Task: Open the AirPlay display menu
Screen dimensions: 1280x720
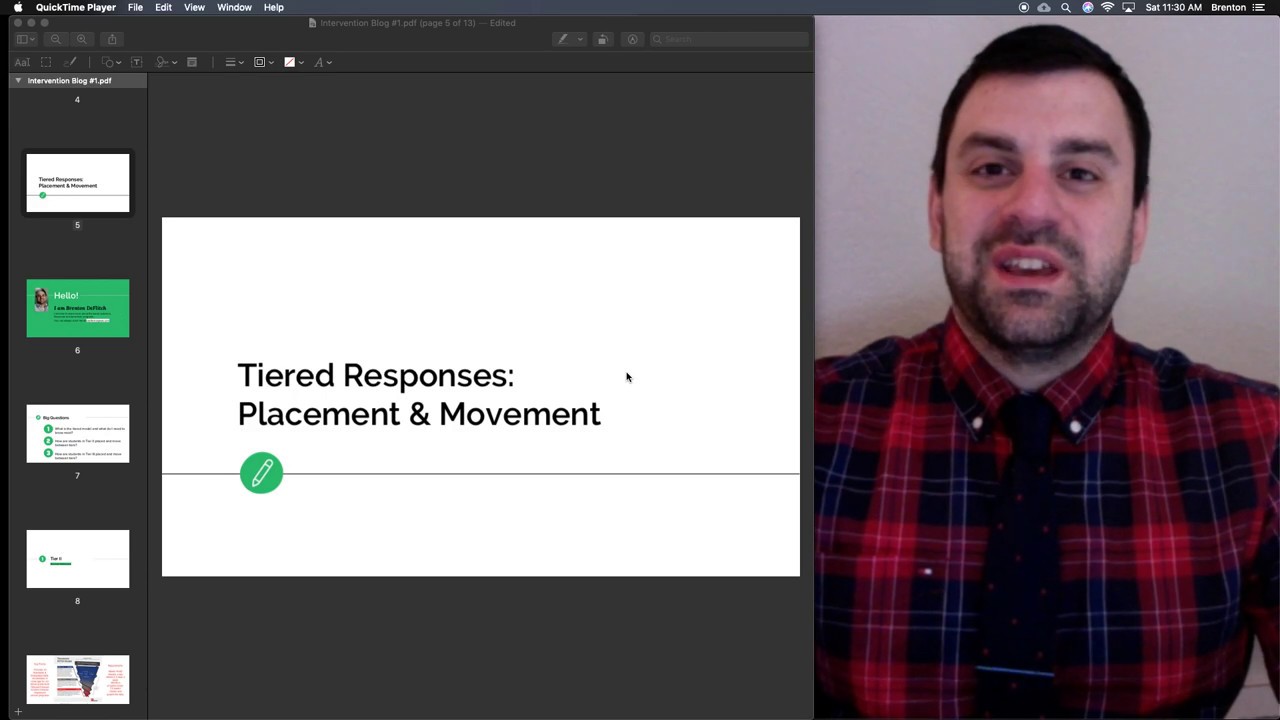Action: coord(1129,7)
